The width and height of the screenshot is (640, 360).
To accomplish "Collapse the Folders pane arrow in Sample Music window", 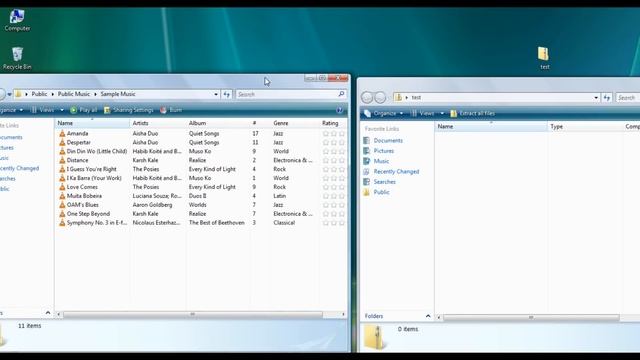I will (48, 313).
